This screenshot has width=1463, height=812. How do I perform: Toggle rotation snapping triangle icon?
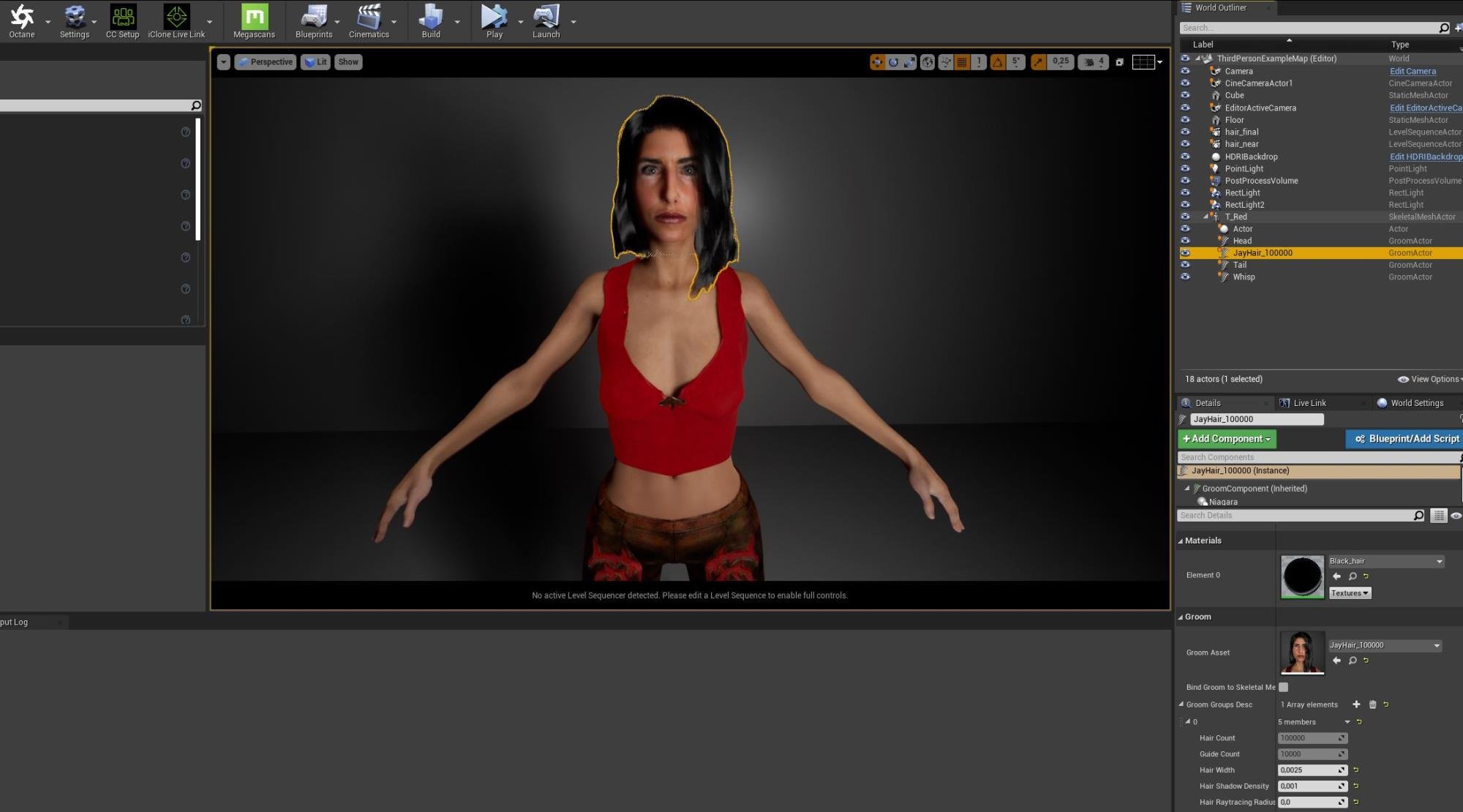pyautogui.click(x=998, y=62)
